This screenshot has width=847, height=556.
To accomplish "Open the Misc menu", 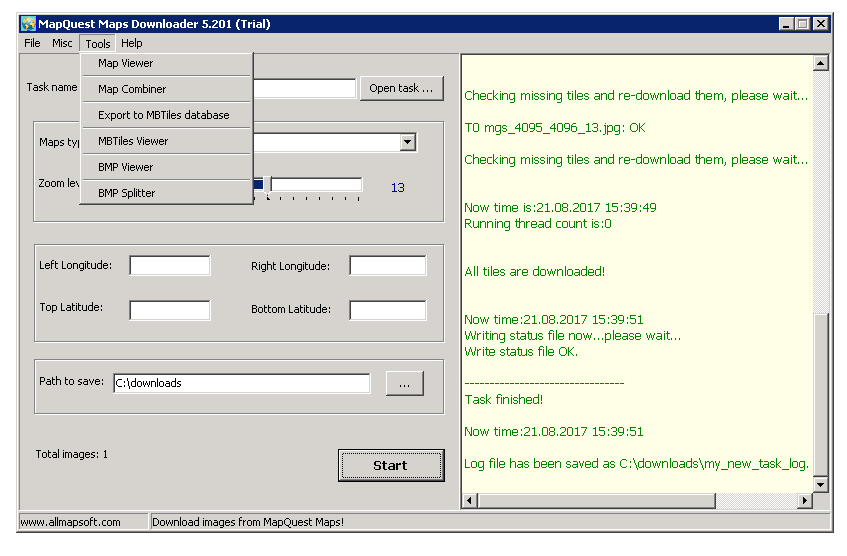I will click(x=62, y=43).
